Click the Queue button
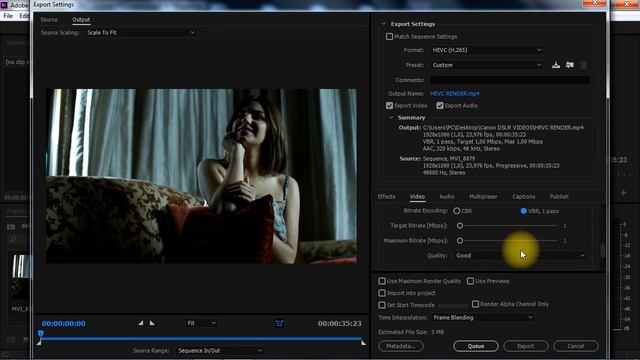This screenshot has height=360, width=640. tap(476, 346)
